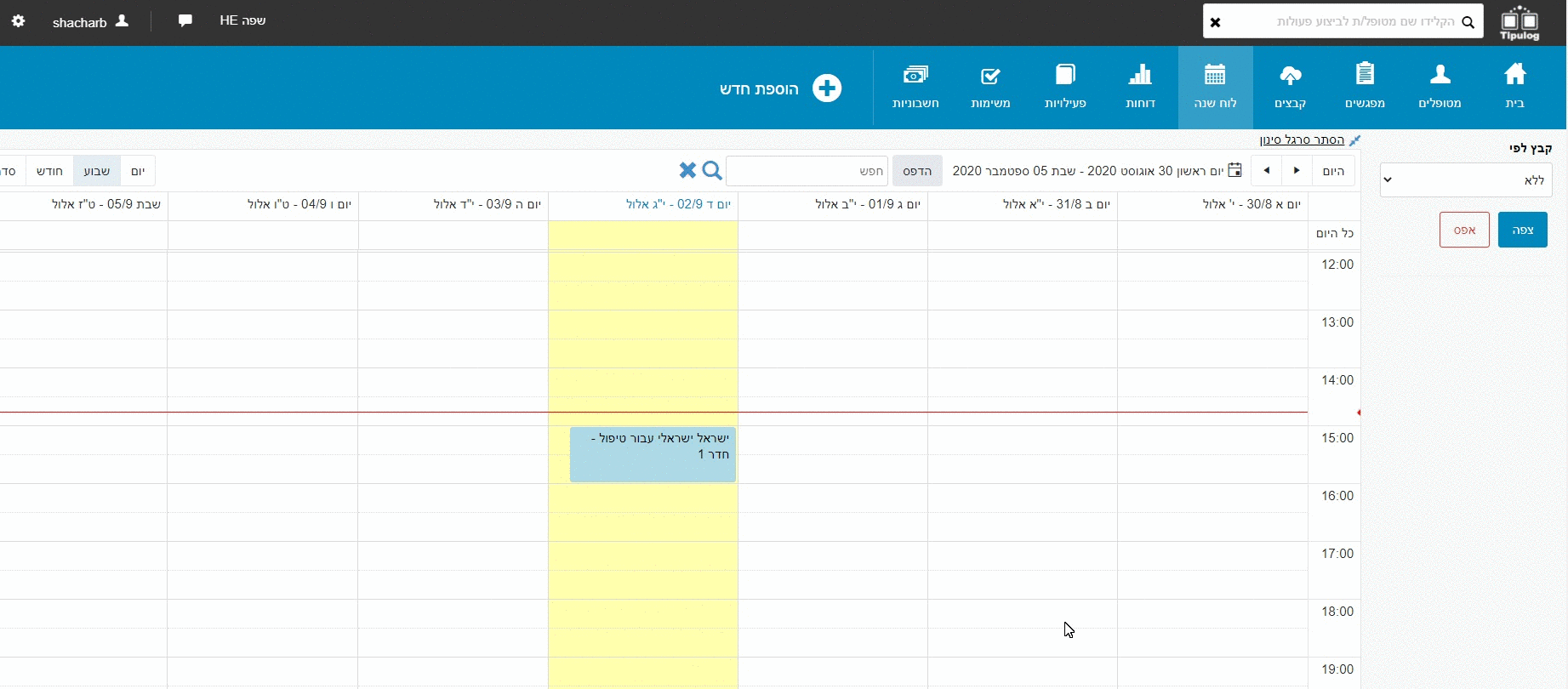Click the היום today button

pyautogui.click(x=1333, y=171)
